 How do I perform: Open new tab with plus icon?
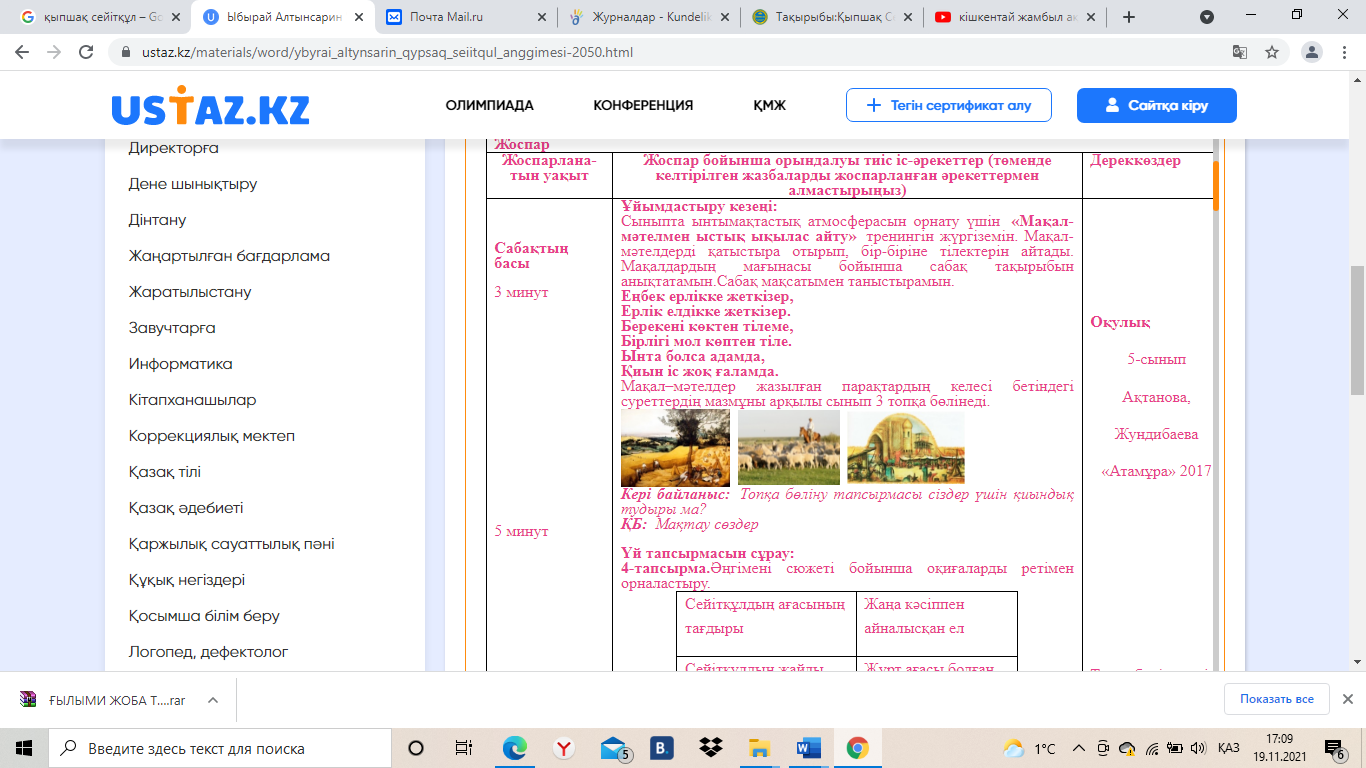click(1129, 17)
